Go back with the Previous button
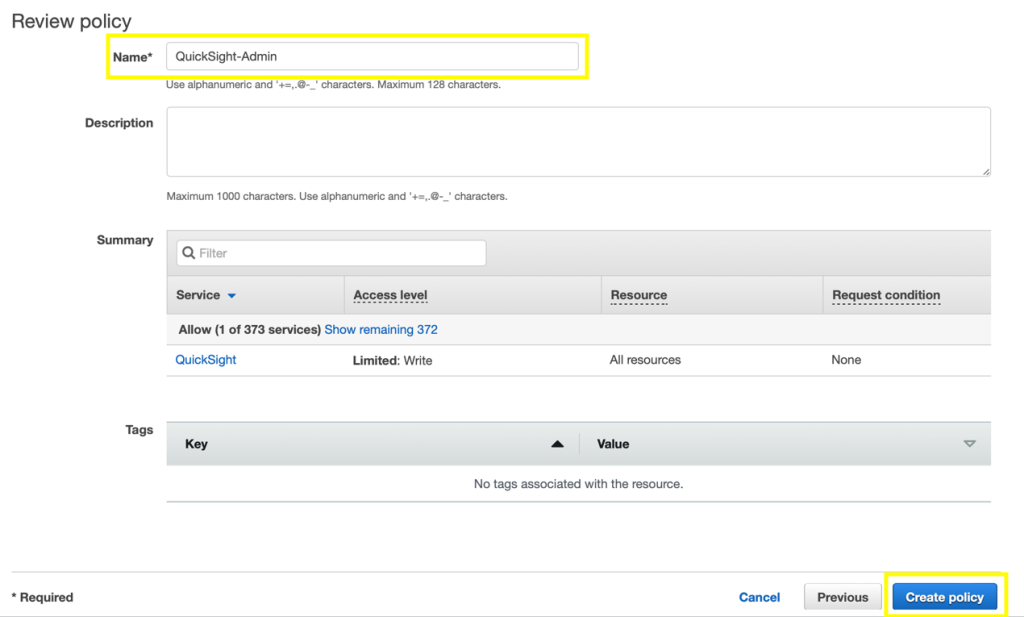 click(842, 597)
